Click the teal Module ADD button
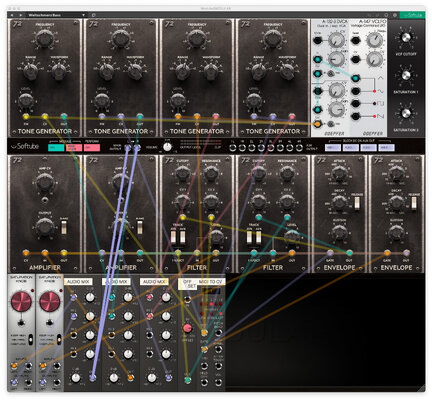Image resolution: width=432 pixels, height=400 pixels. (56, 148)
